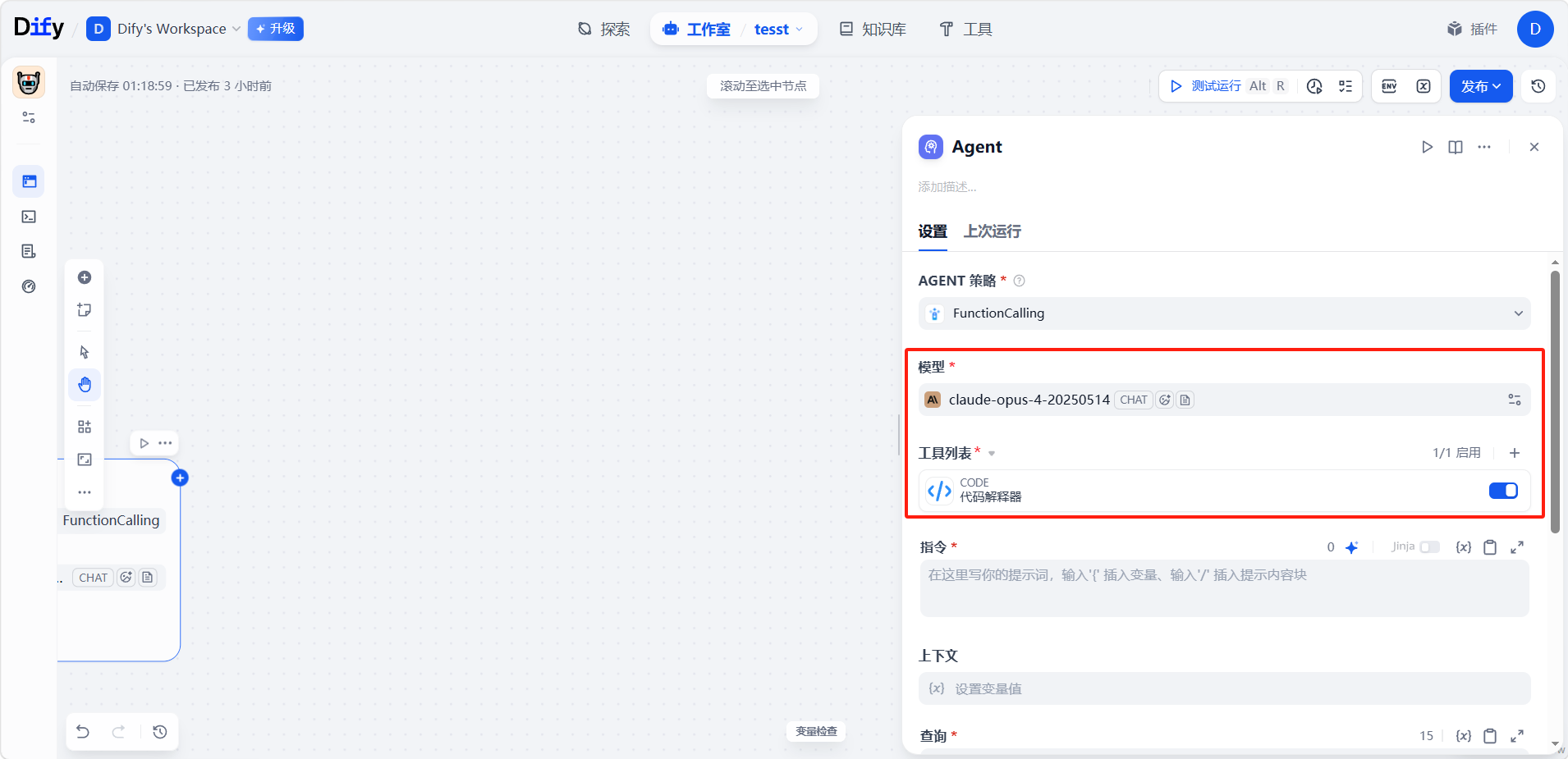
Task: Open the 发布 publish dropdown
Action: coord(1481,86)
